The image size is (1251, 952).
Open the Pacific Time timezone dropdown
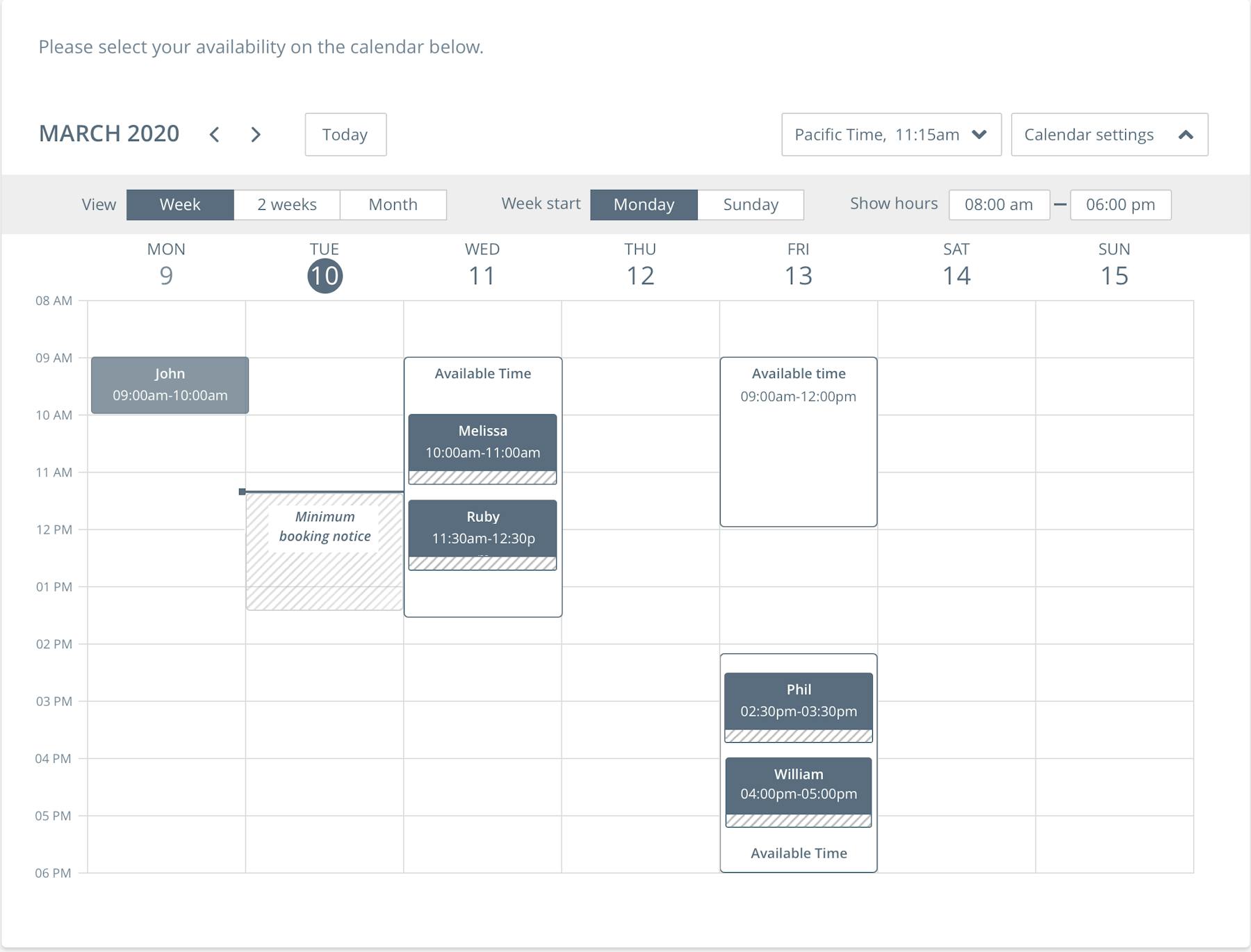pyautogui.click(x=891, y=135)
